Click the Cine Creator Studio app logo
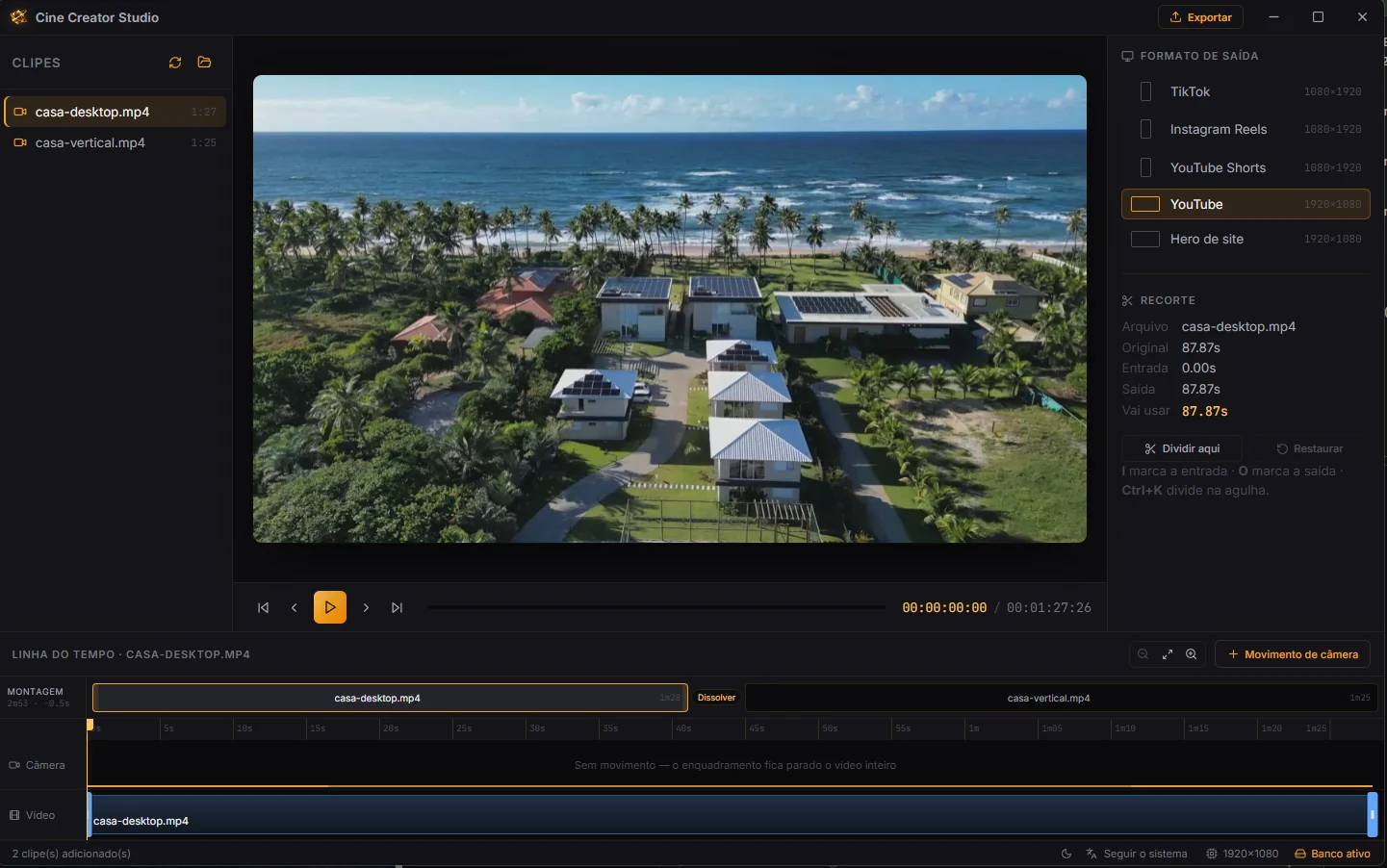Viewport: 1387px width, 868px height. [x=18, y=17]
